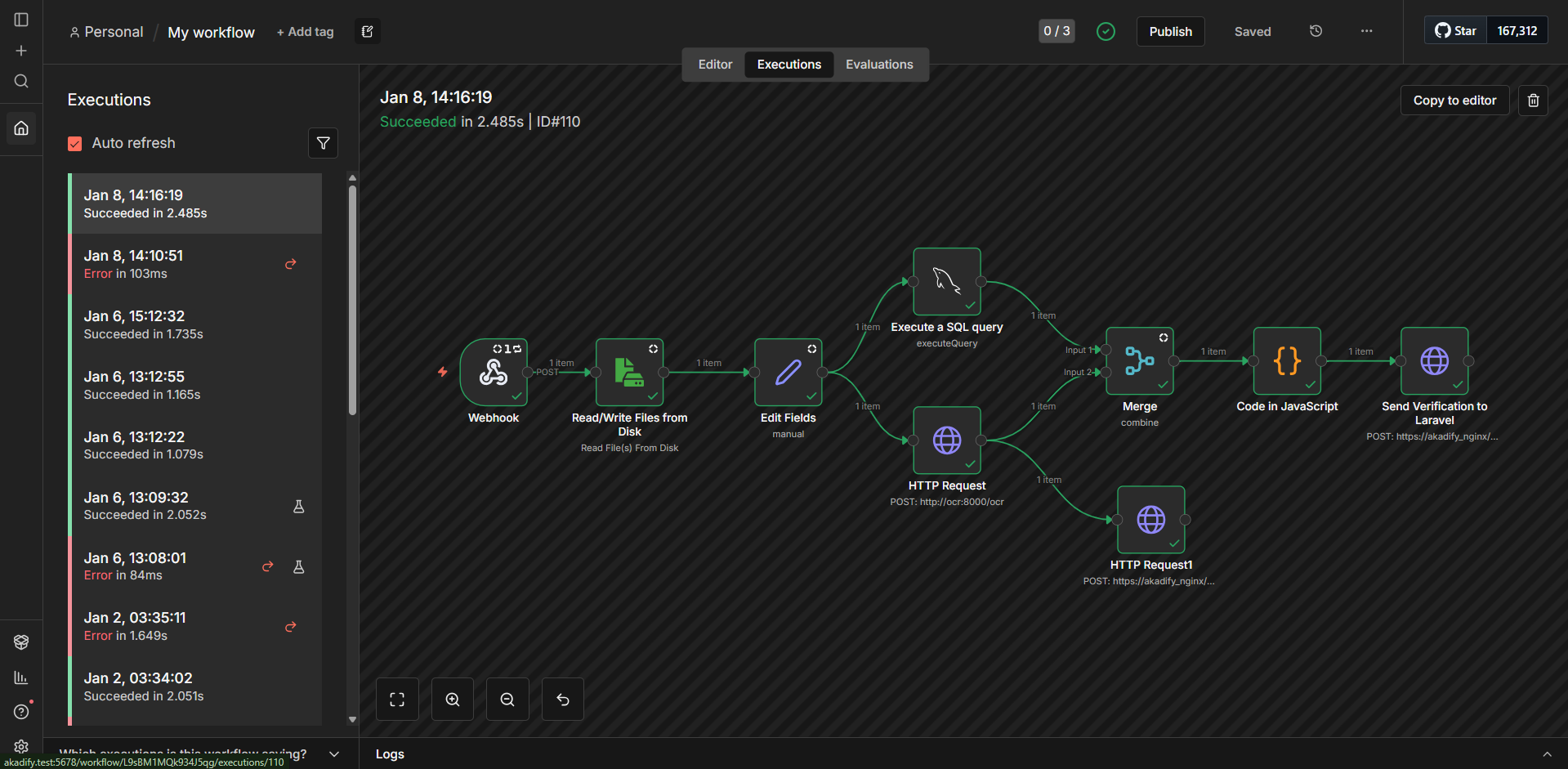Select the Merge node
The height and width of the screenshot is (769, 1568).
tap(1140, 361)
